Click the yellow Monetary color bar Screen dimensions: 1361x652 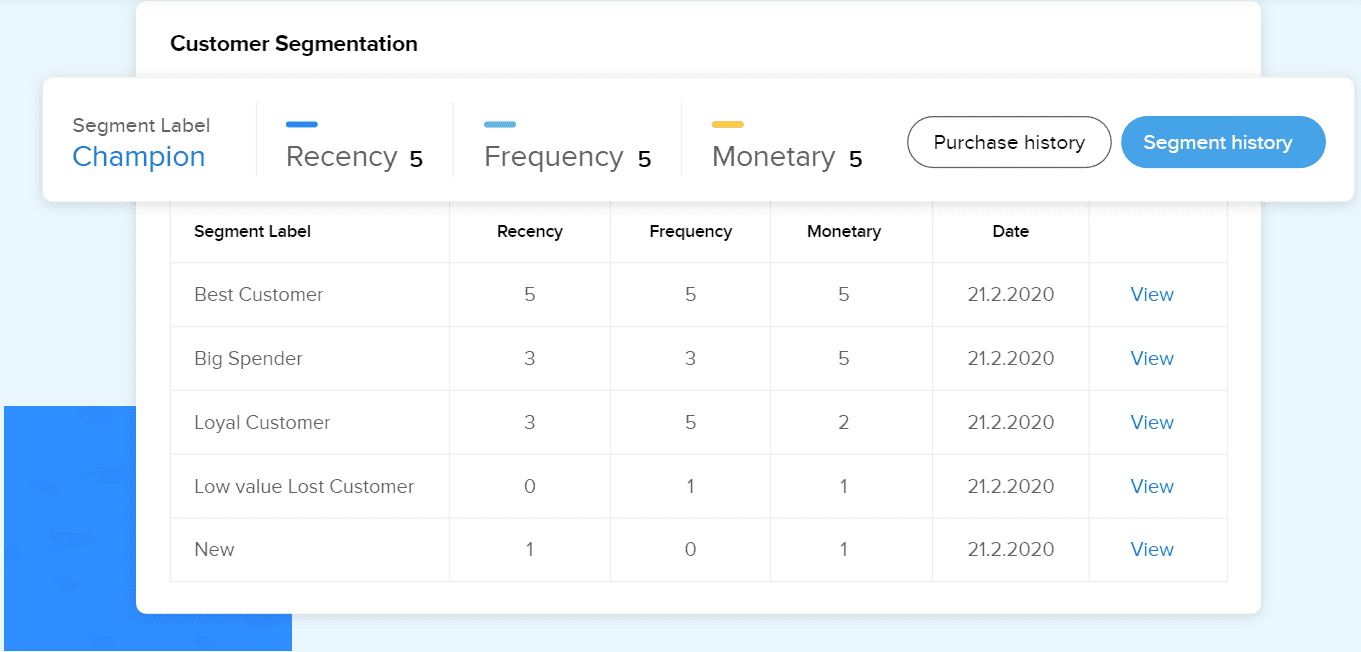pyautogui.click(x=728, y=125)
